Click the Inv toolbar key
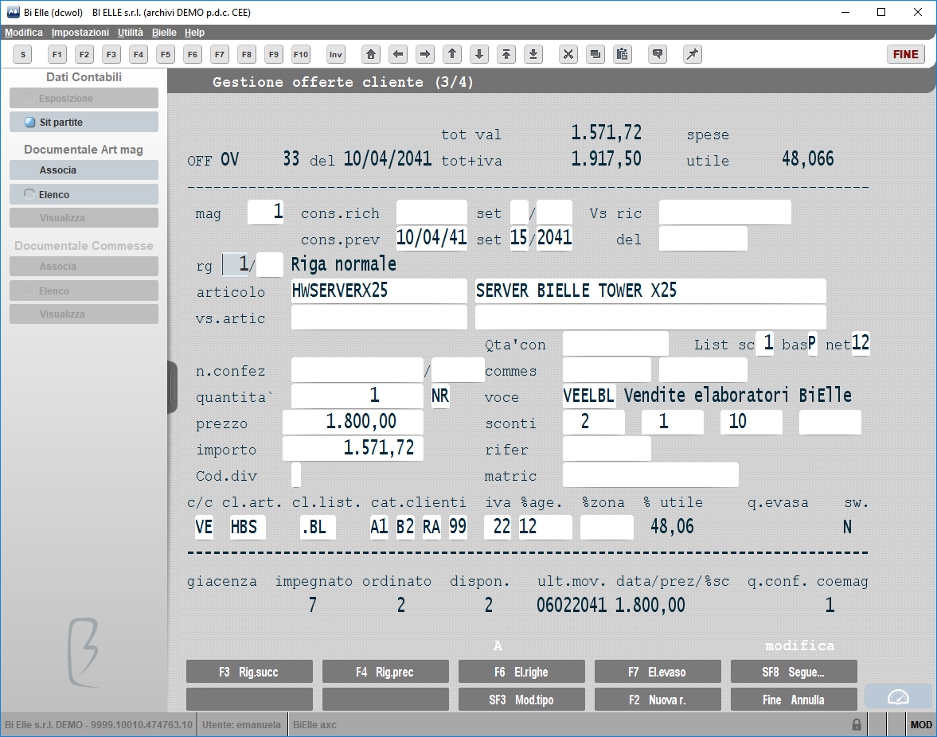 point(336,54)
